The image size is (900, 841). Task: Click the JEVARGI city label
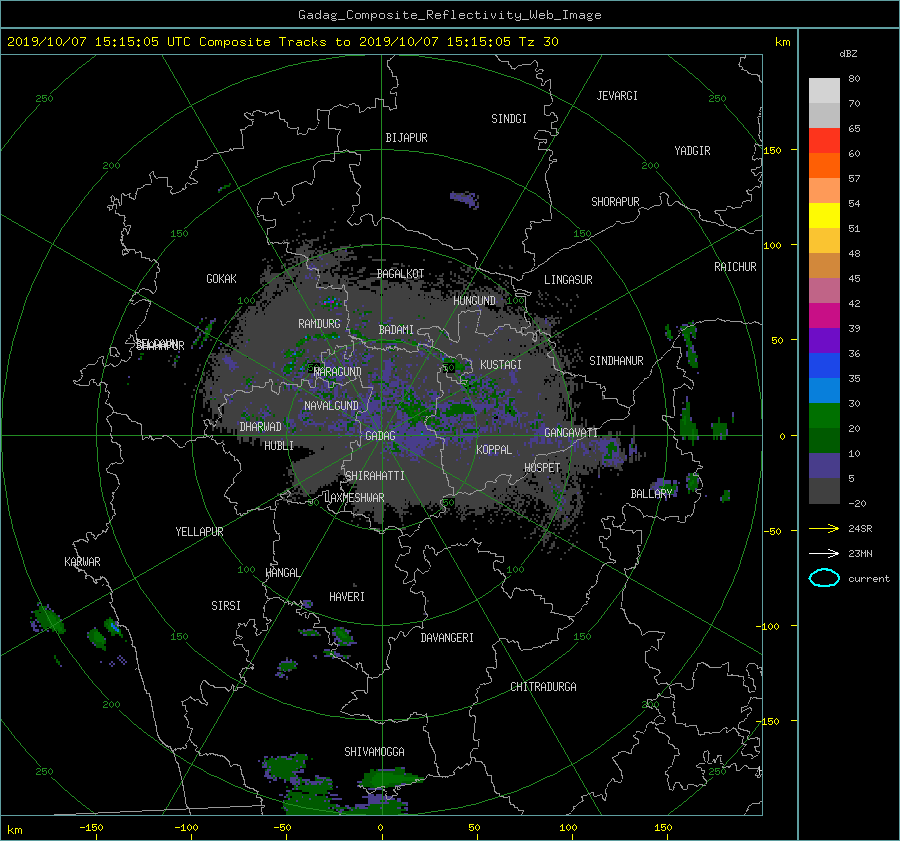click(x=617, y=95)
